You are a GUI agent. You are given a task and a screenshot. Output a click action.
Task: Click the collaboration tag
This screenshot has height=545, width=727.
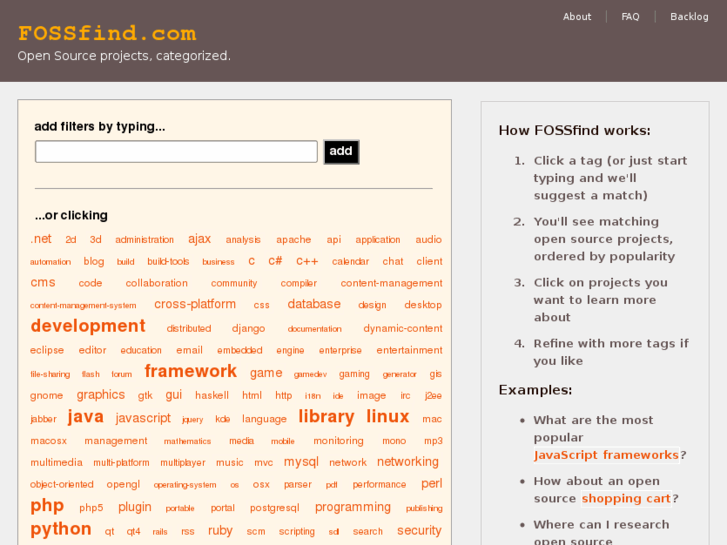tap(157, 283)
